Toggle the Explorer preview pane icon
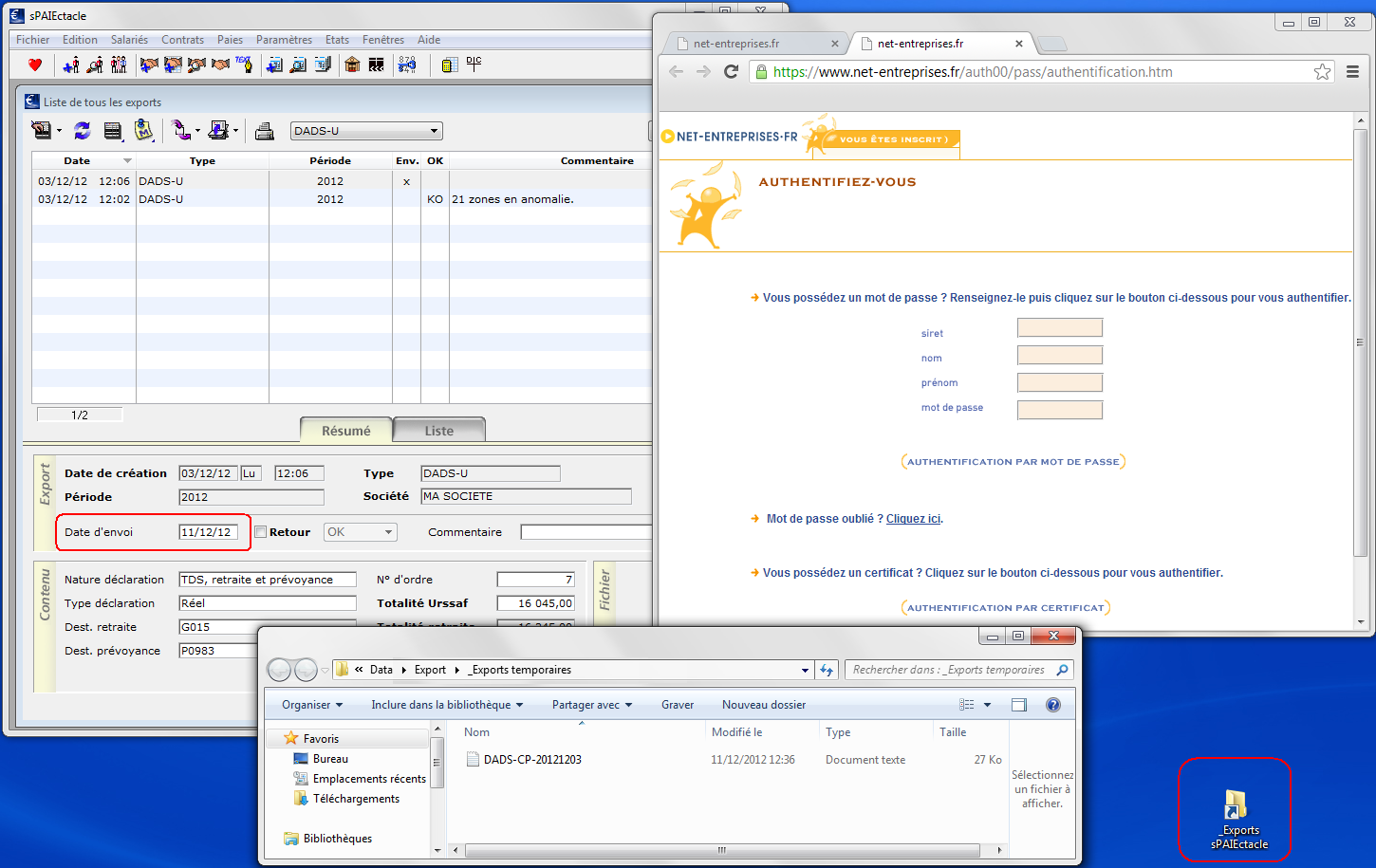Screen dimensions: 1376x868 (1019, 705)
